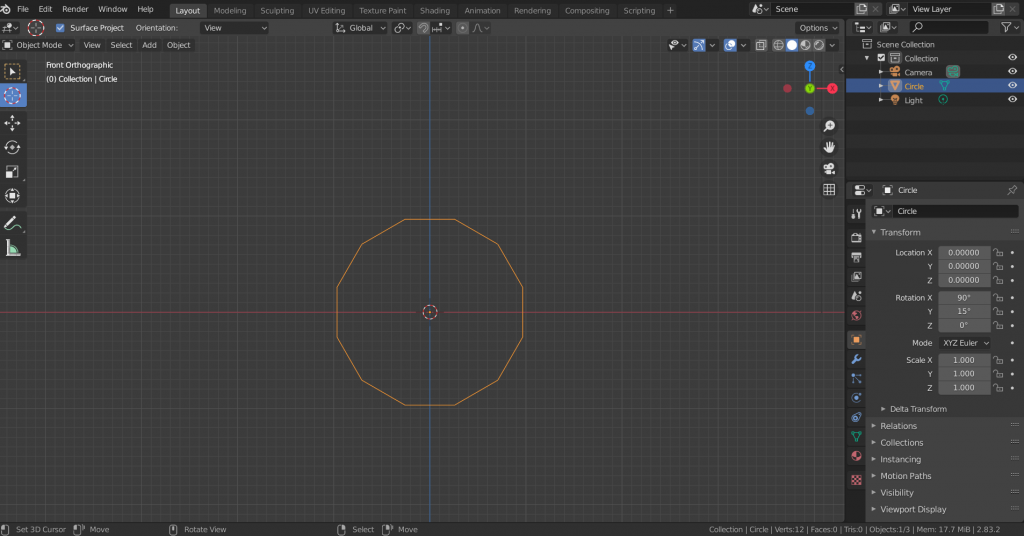1024x536 pixels.
Task: Open the Particles properties tab
Action: (x=856, y=378)
